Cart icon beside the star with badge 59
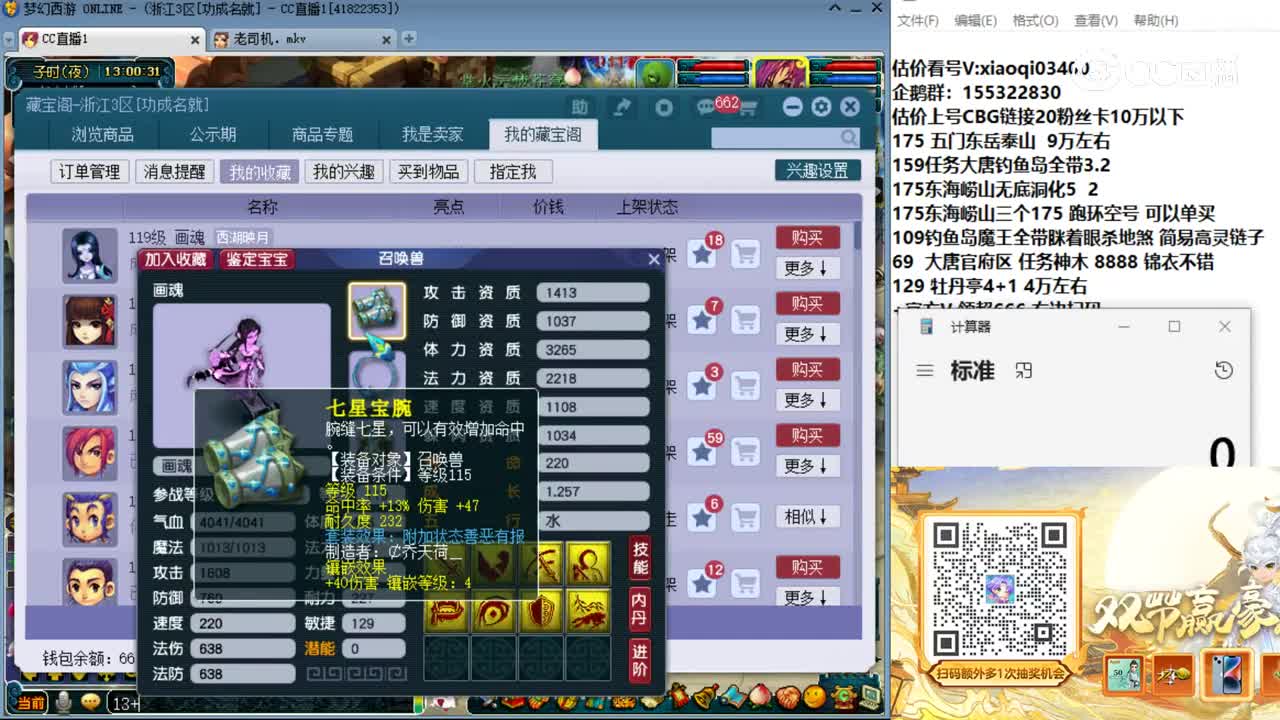This screenshot has width=1280, height=720. 745,452
